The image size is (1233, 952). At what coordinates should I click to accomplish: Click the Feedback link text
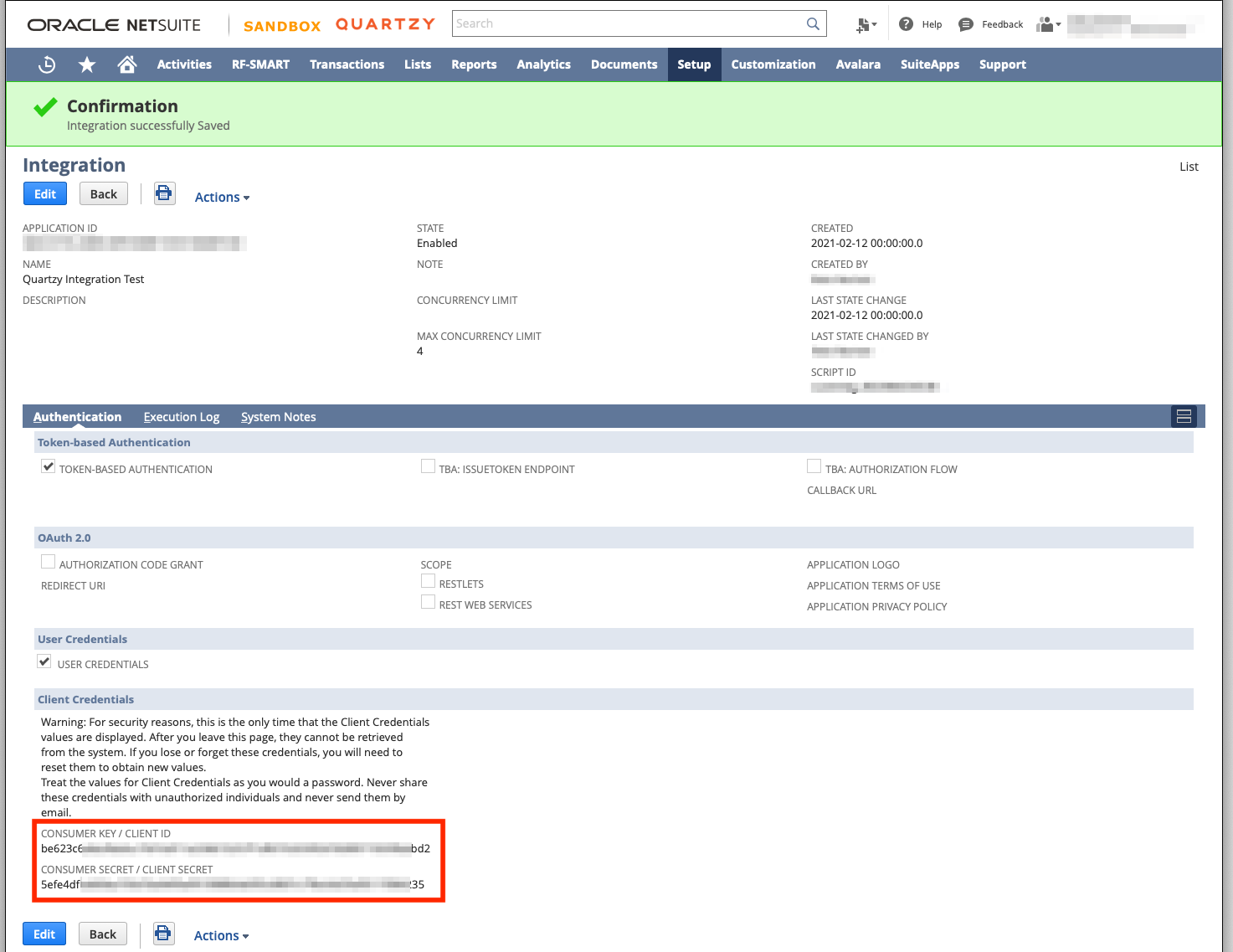(x=1002, y=24)
